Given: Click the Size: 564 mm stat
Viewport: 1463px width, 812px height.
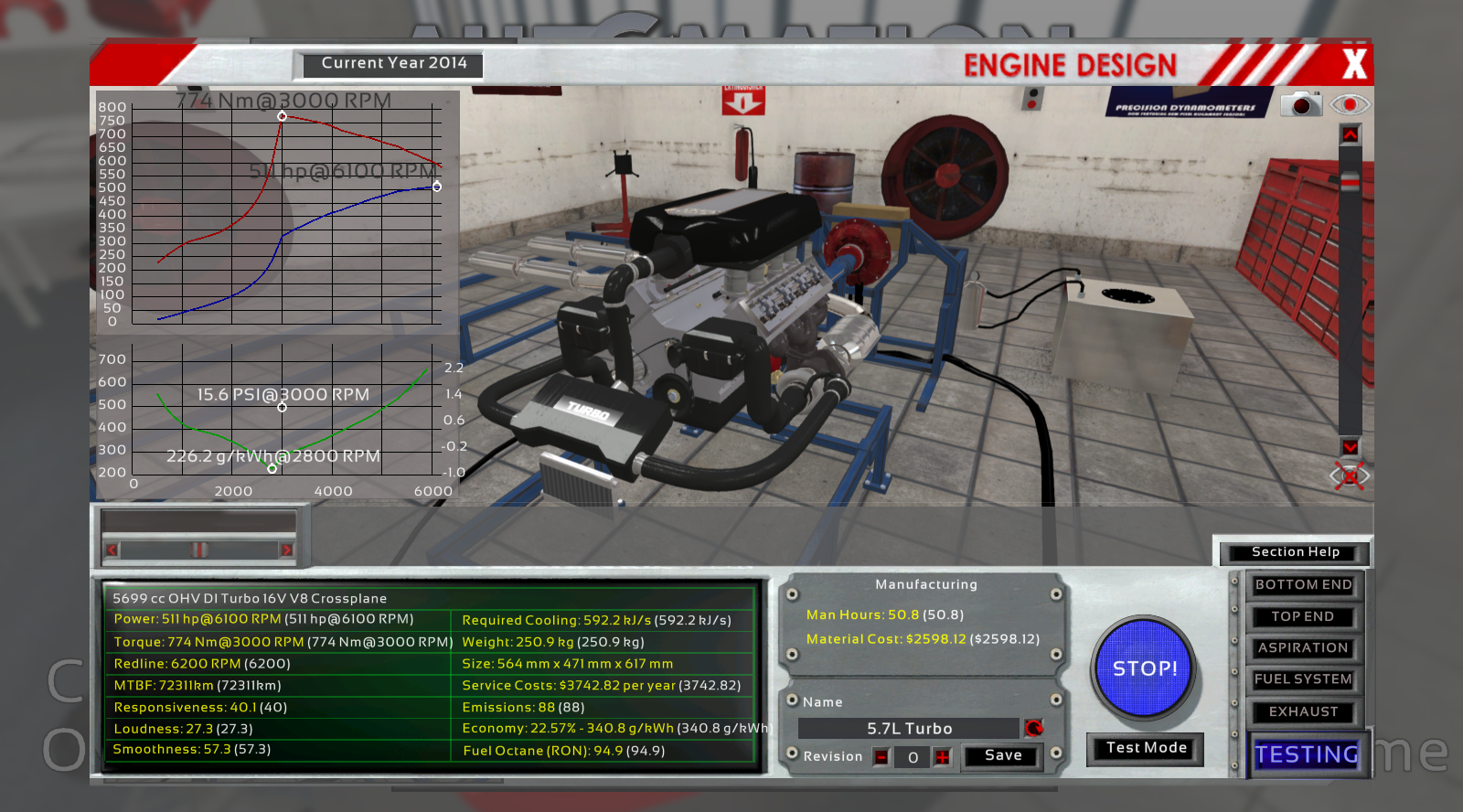Looking at the screenshot, I should pyautogui.click(x=567, y=664).
